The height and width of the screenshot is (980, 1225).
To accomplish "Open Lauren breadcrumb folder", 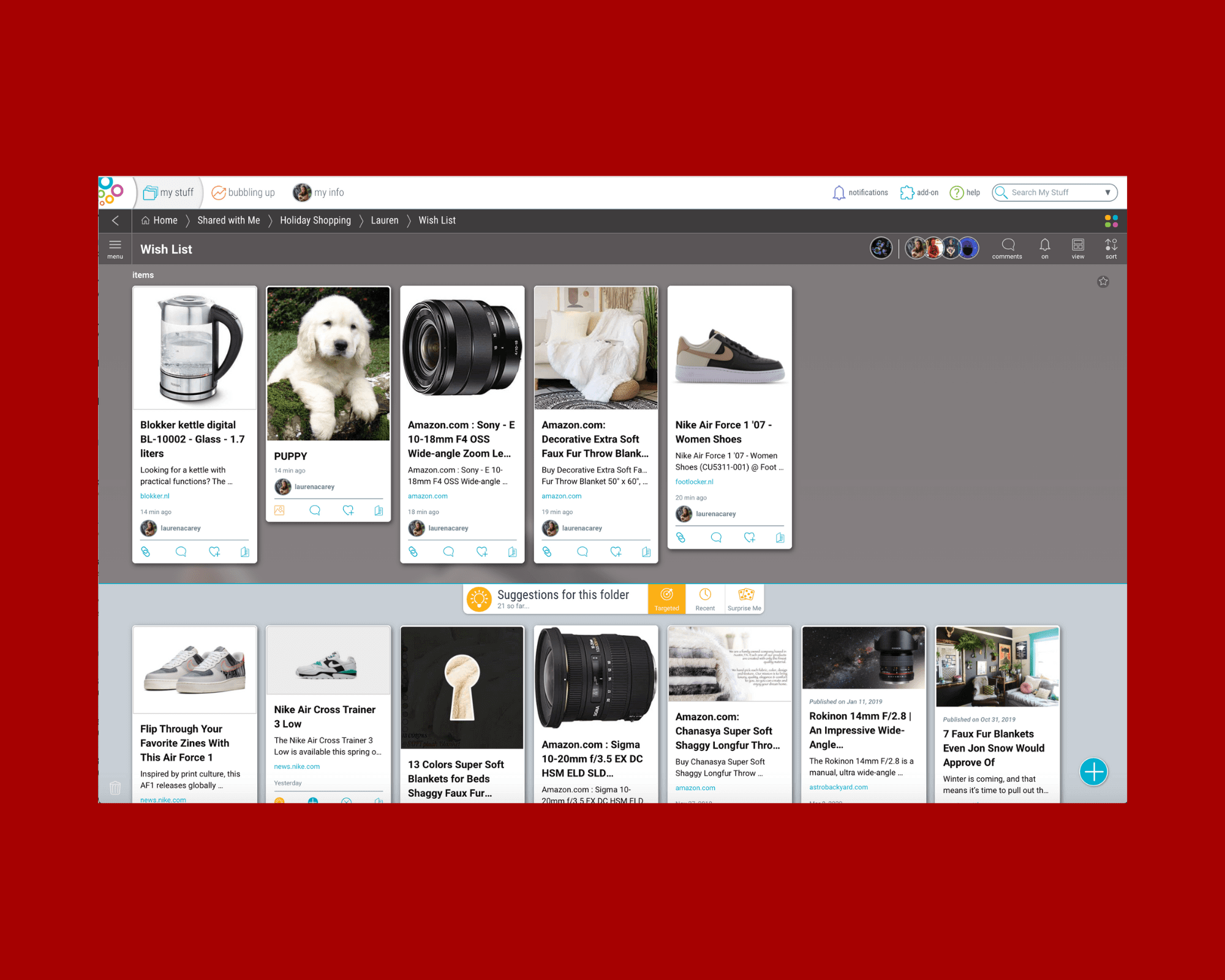I will tap(385, 221).
